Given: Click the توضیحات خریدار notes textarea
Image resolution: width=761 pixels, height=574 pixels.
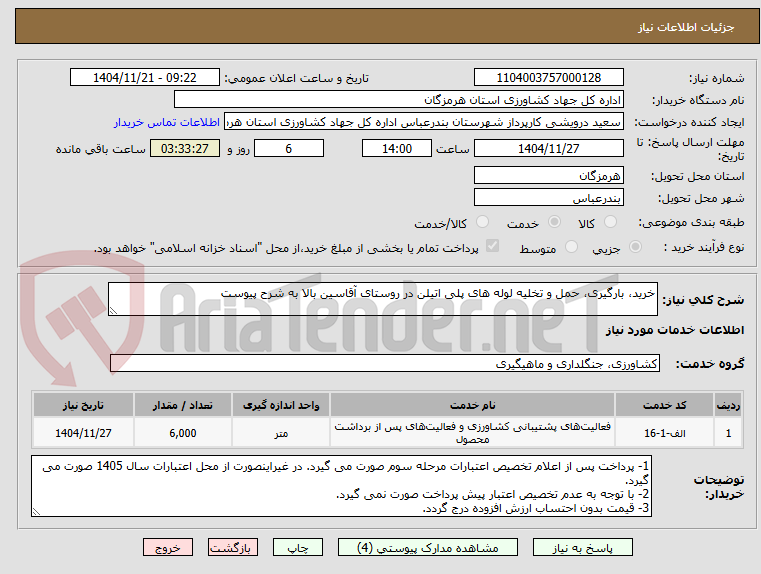Looking at the screenshot, I should 341,486.
